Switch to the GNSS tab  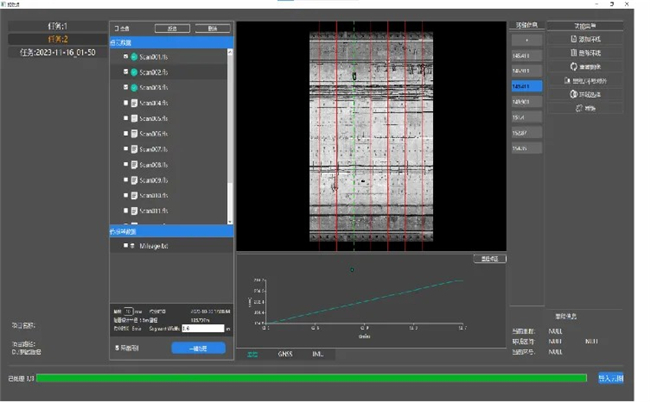coord(285,354)
